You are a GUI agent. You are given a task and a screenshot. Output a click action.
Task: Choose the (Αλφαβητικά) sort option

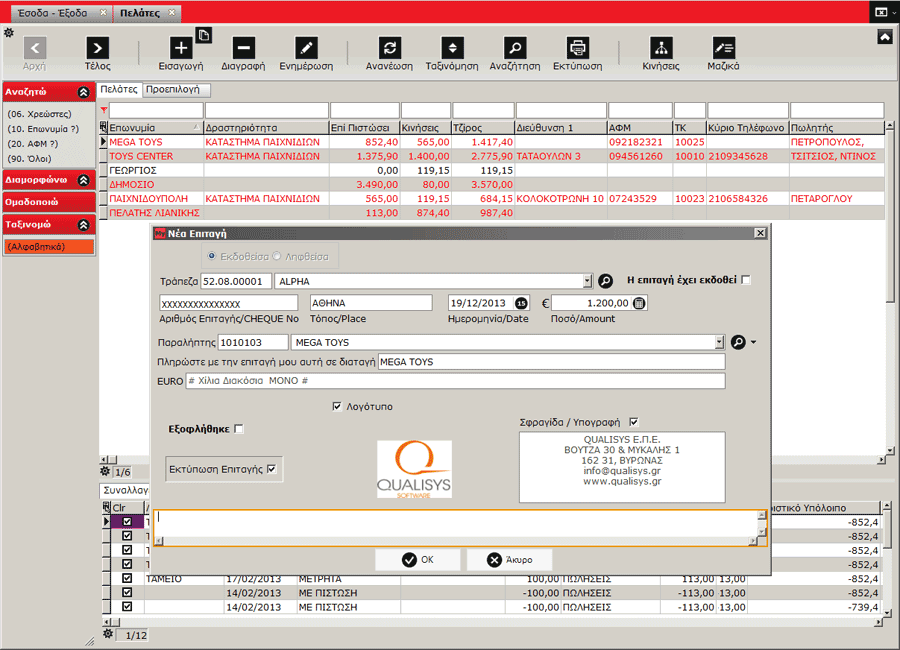49,247
